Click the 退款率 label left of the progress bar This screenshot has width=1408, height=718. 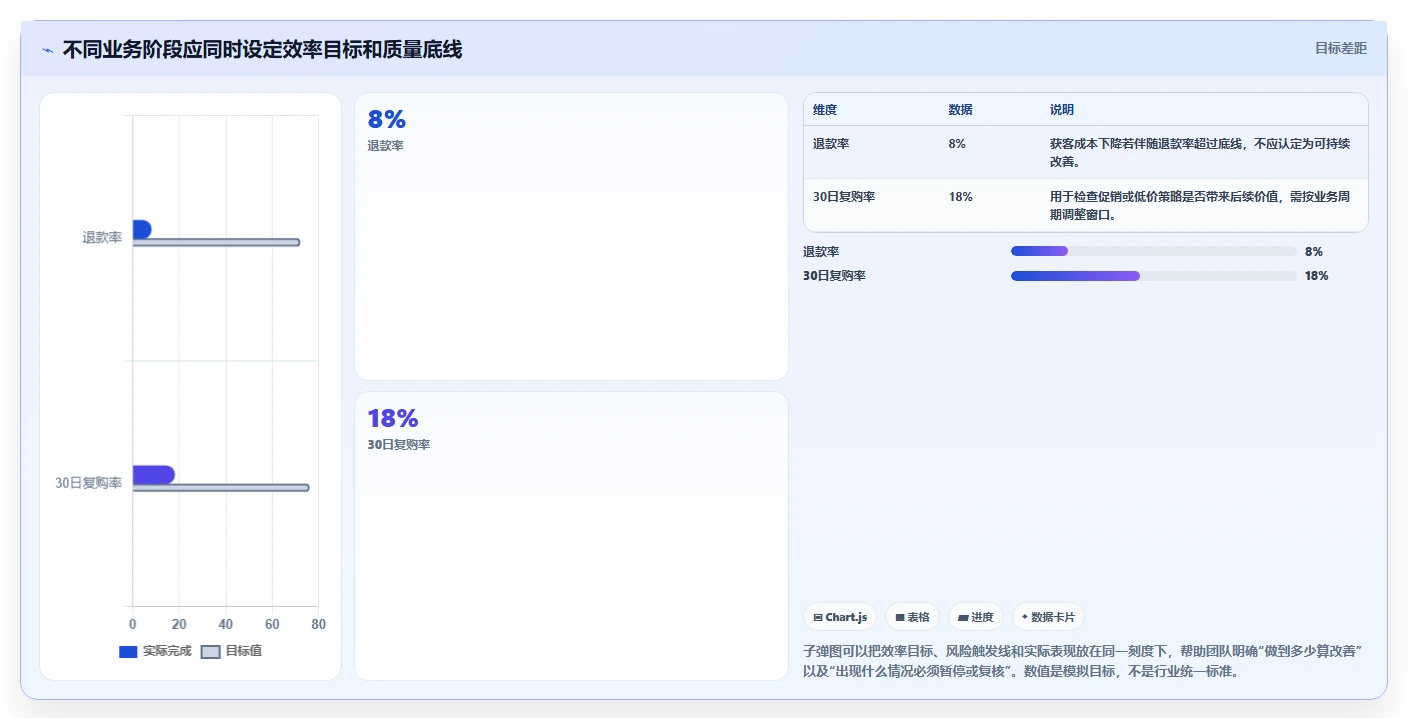coord(821,252)
